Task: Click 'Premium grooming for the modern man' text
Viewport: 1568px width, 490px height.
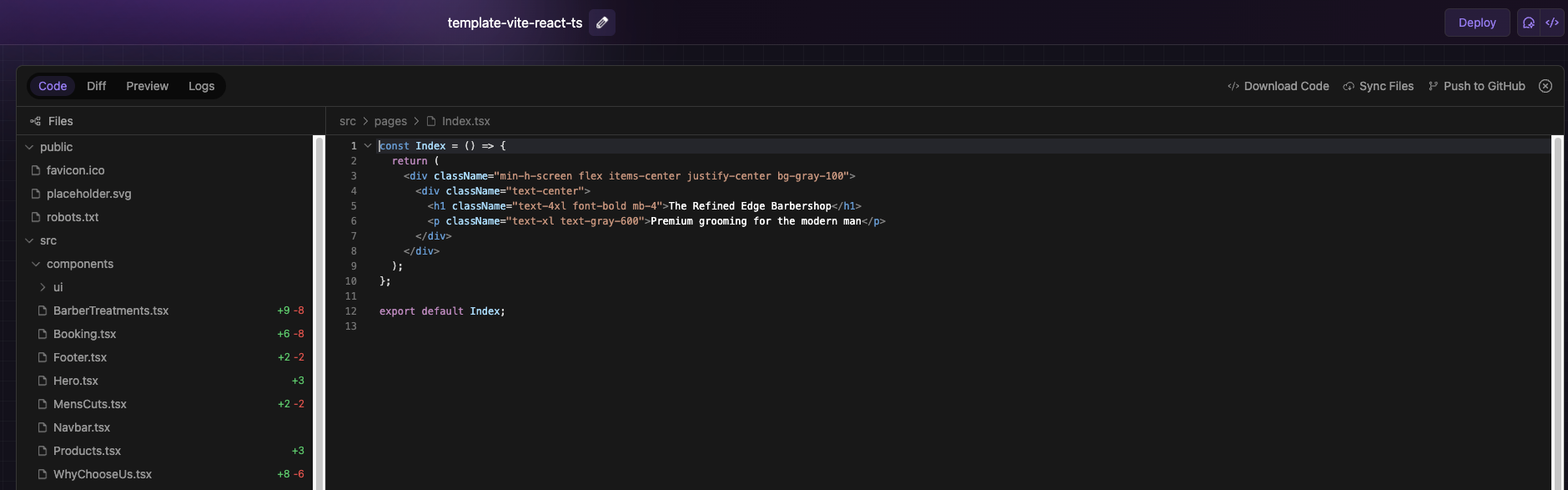Action: click(756, 221)
